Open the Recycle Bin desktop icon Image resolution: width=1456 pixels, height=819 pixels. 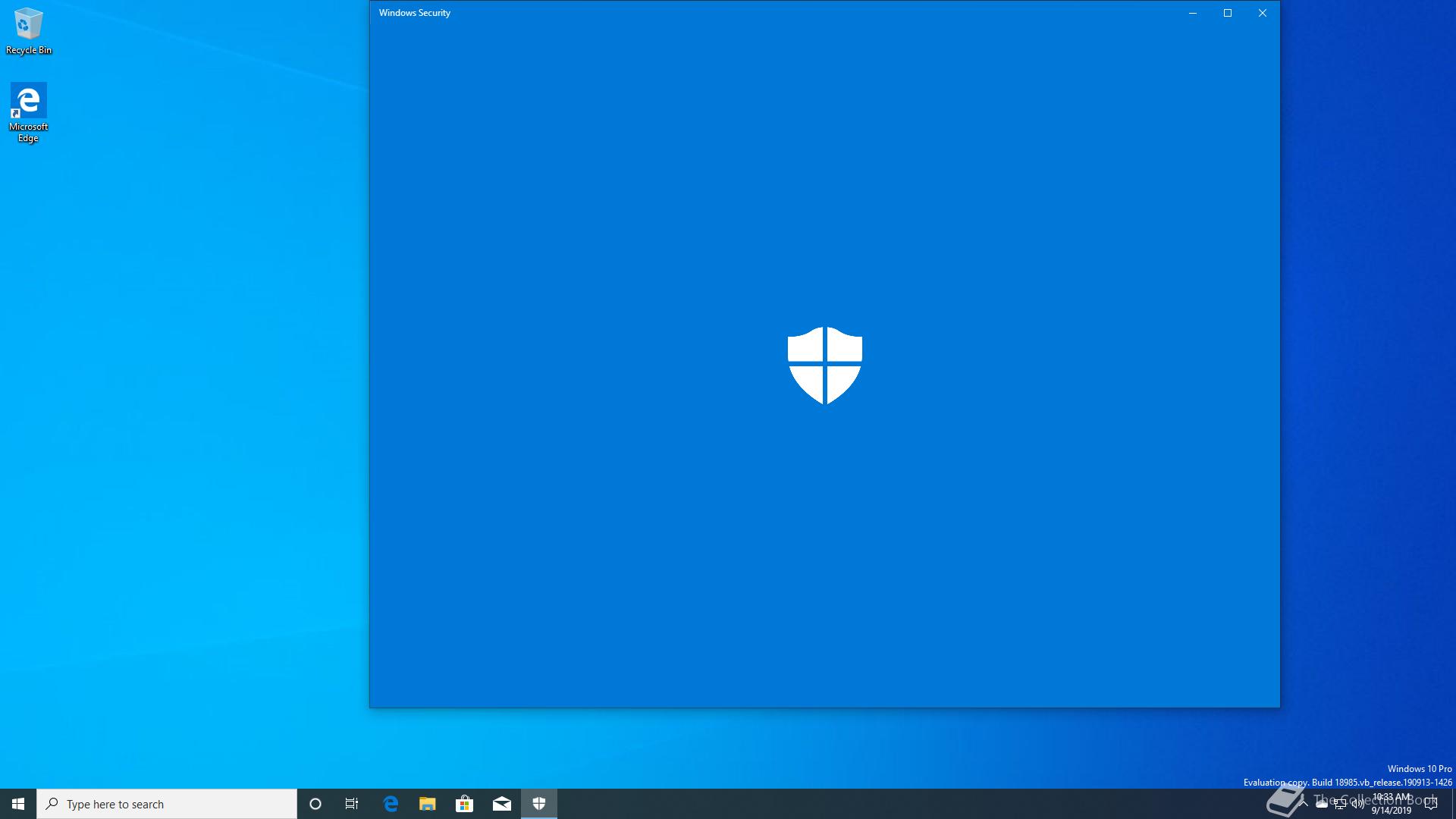pos(29,31)
